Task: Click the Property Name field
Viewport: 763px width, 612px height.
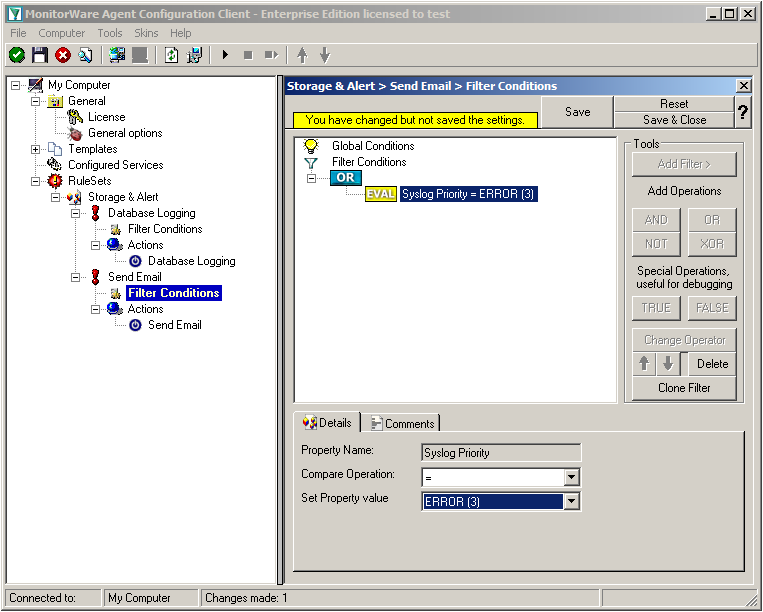Action: click(x=501, y=453)
